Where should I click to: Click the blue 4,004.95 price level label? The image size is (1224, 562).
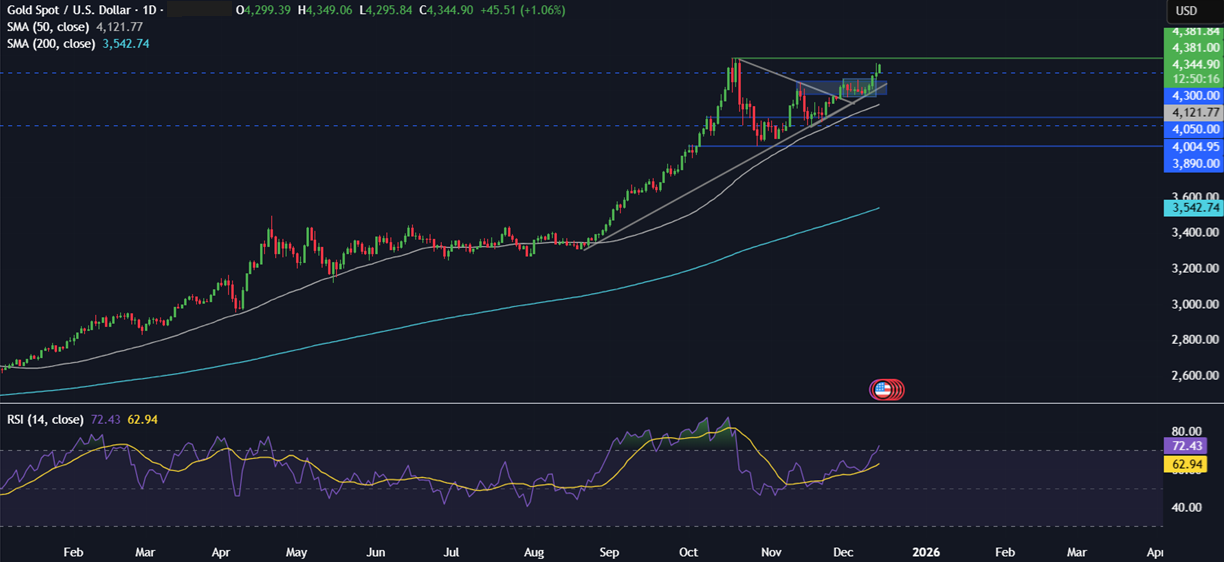click(x=1193, y=146)
